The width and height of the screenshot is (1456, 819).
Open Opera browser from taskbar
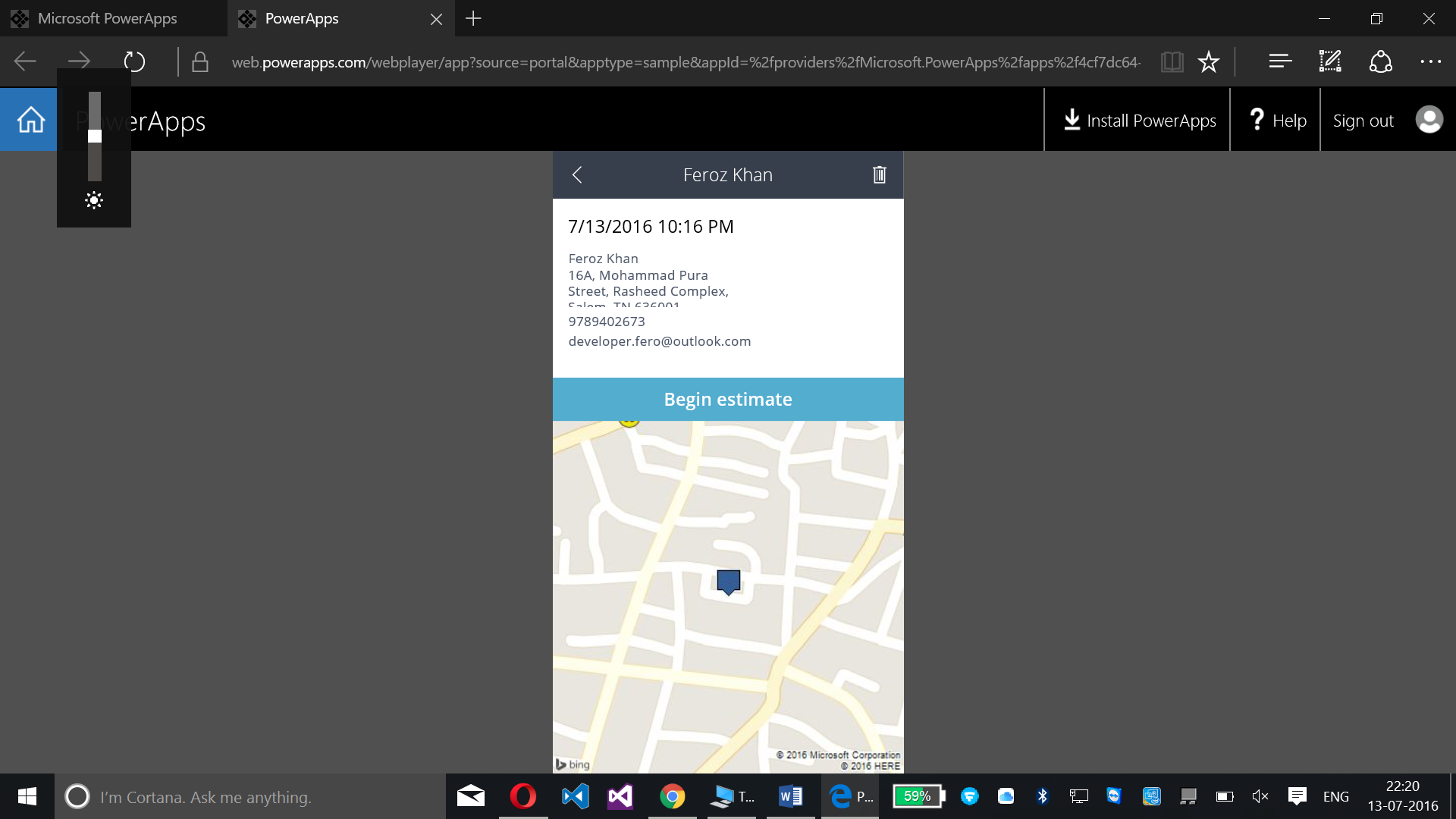pos(523,796)
